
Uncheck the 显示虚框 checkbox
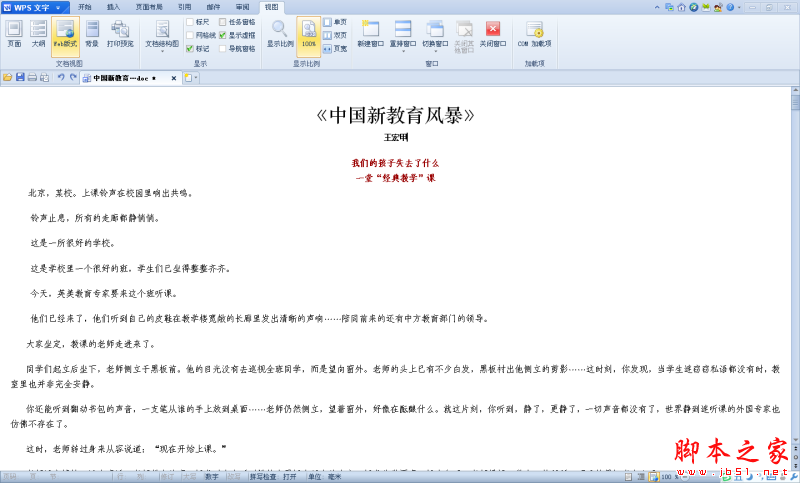[x=222, y=35]
